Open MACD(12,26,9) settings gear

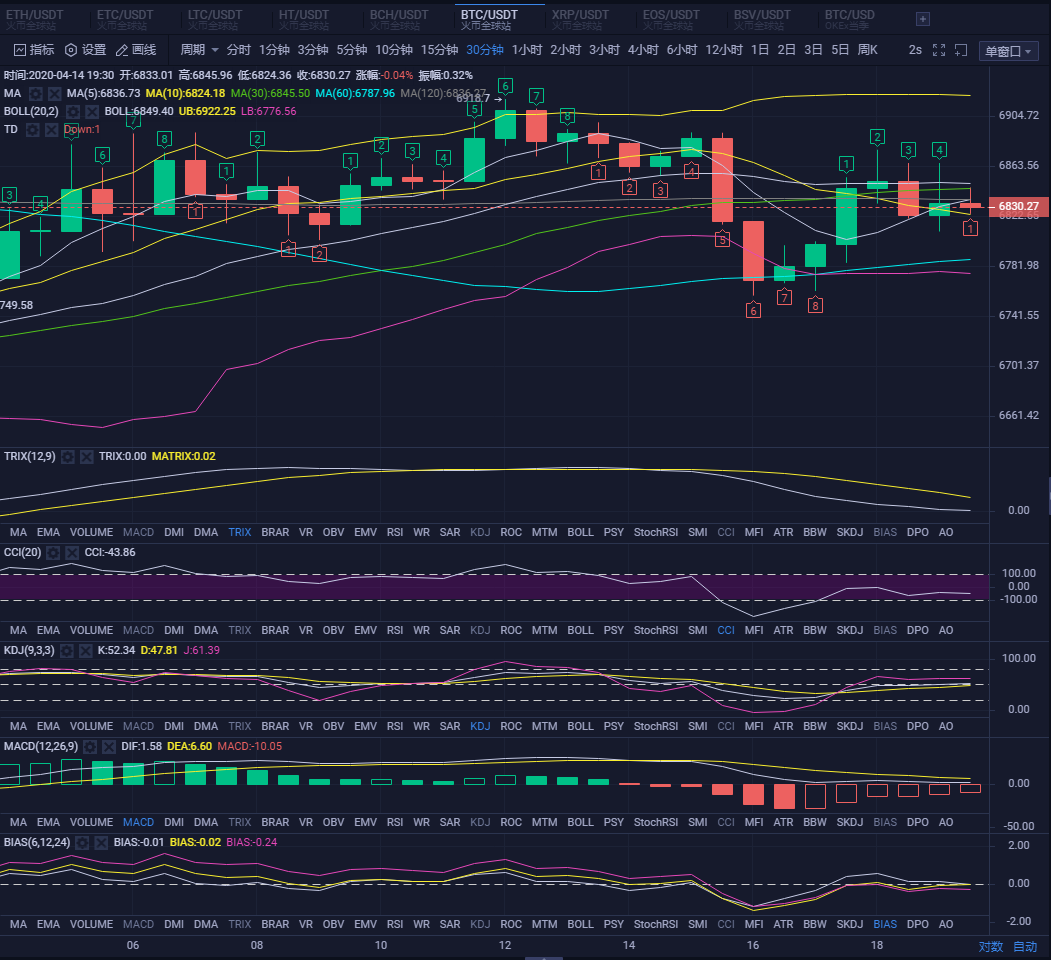click(x=90, y=747)
